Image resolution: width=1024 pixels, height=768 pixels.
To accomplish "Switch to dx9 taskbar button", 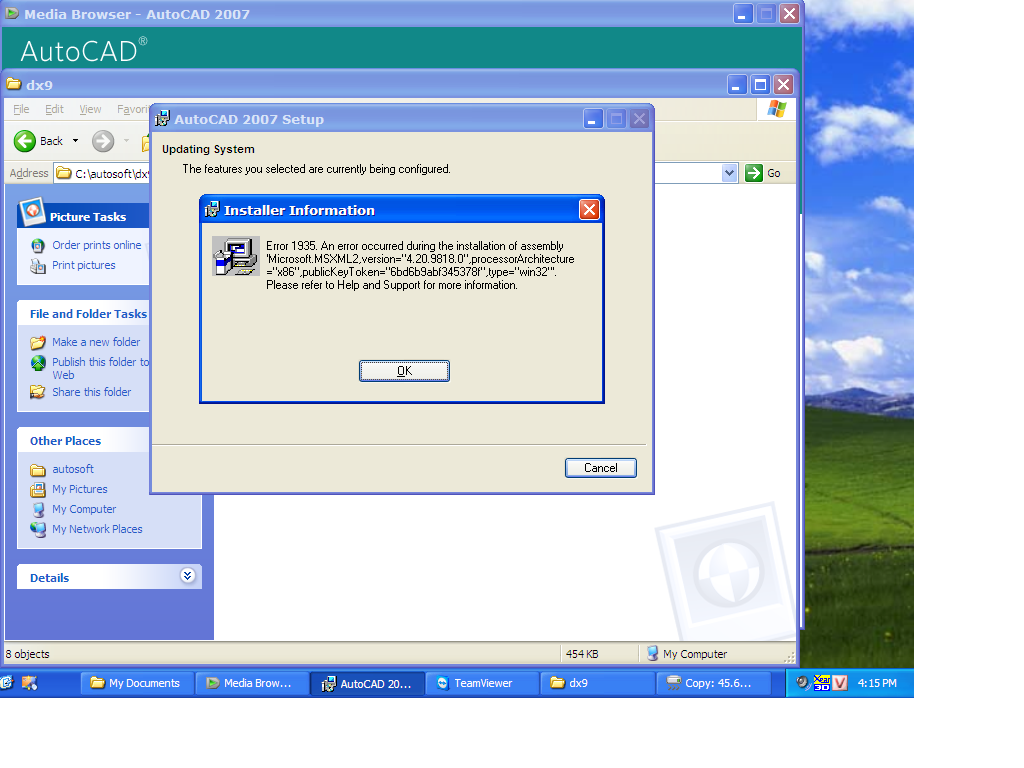I will tap(598, 683).
